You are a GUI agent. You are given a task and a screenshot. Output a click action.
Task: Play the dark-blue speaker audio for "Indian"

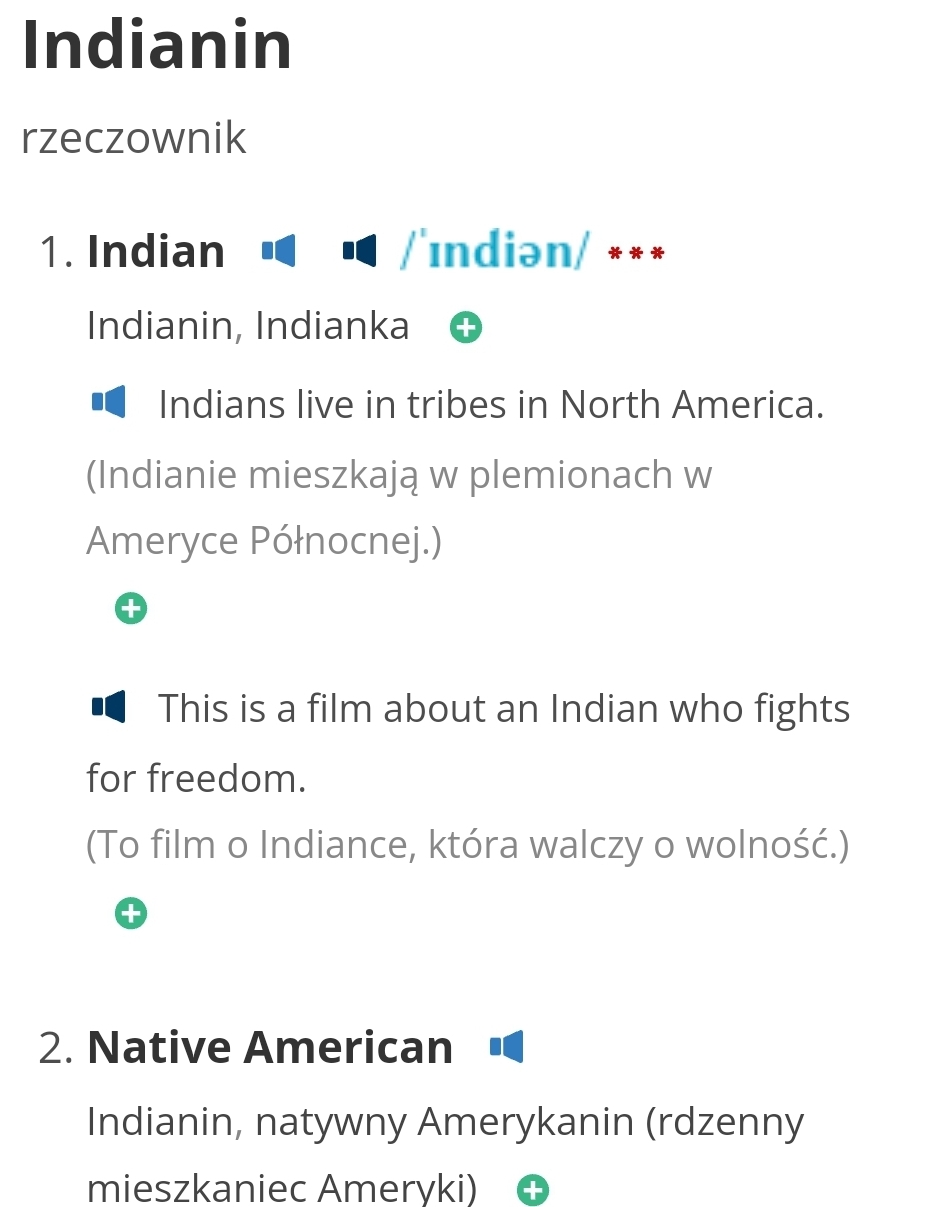(x=360, y=251)
